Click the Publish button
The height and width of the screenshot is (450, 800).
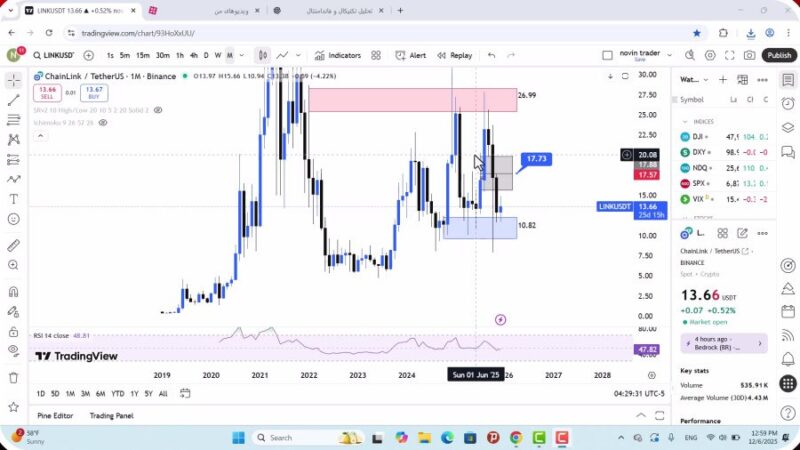tap(778, 55)
